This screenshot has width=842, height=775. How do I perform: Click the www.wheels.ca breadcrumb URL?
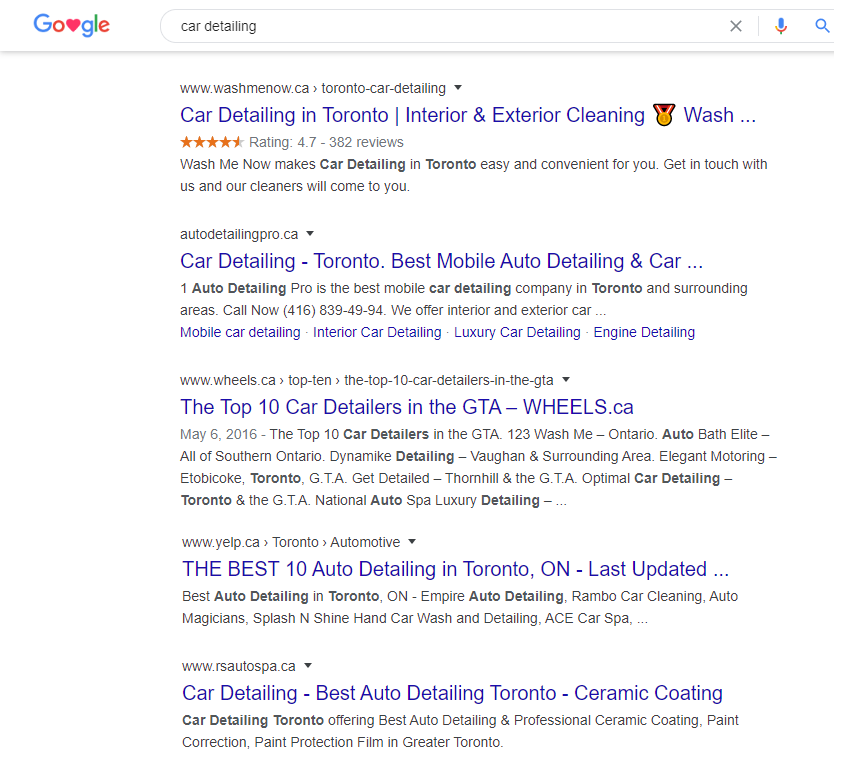366,380
